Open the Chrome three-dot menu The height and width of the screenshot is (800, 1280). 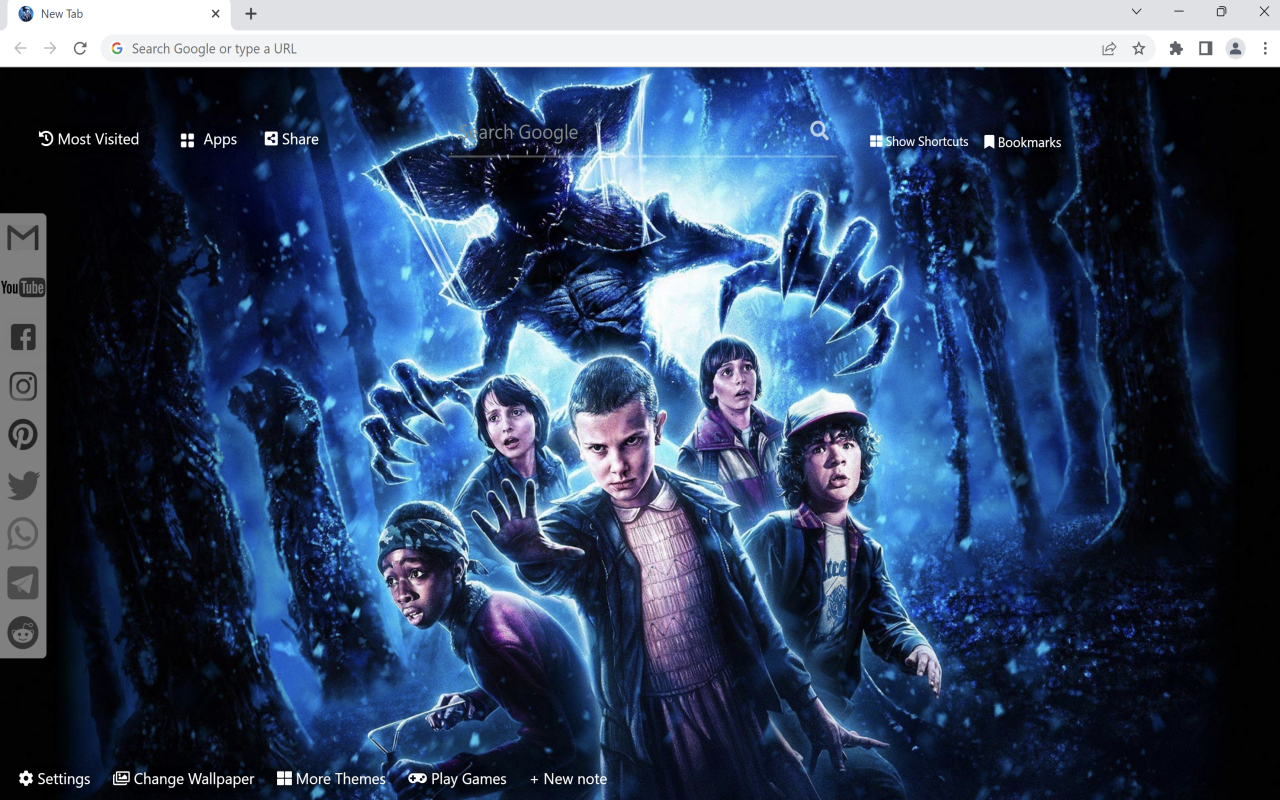(x=1265, y=48)
